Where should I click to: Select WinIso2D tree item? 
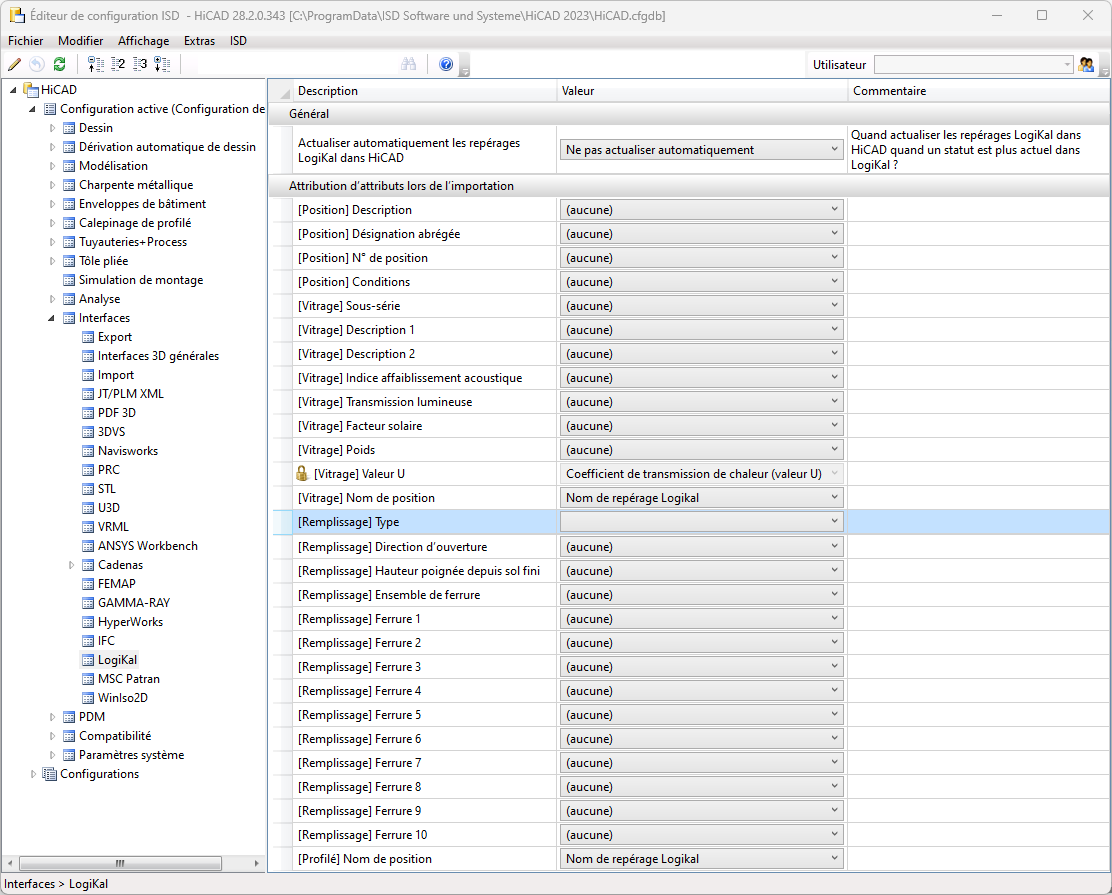(x=123, y=698)
